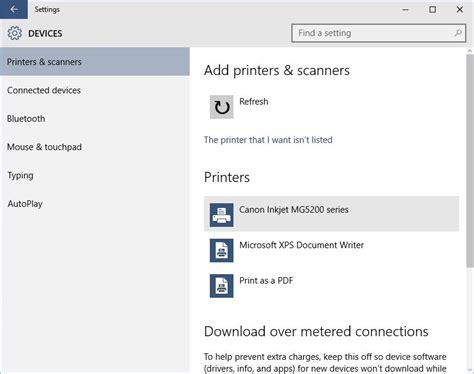Click the DEVICES header title

click(45, 34)
